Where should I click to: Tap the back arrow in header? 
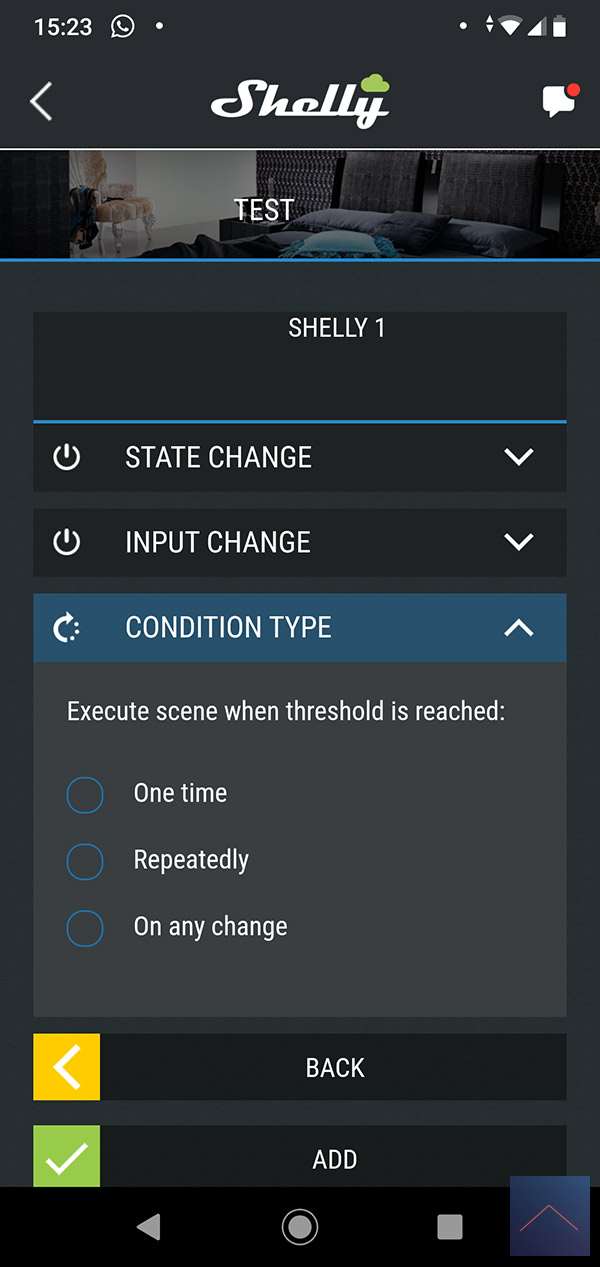pos(41,102)
